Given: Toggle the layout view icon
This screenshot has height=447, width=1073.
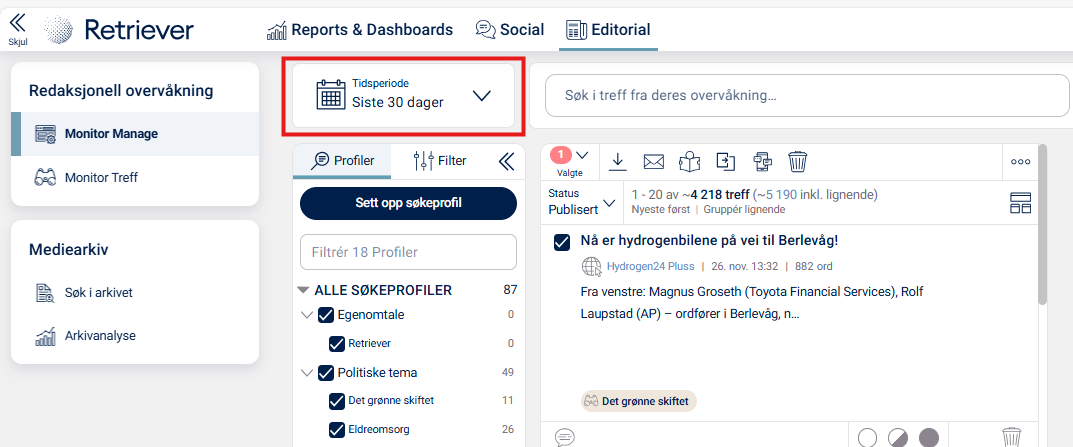Looking at the screenshot, I should [1020, 203].
